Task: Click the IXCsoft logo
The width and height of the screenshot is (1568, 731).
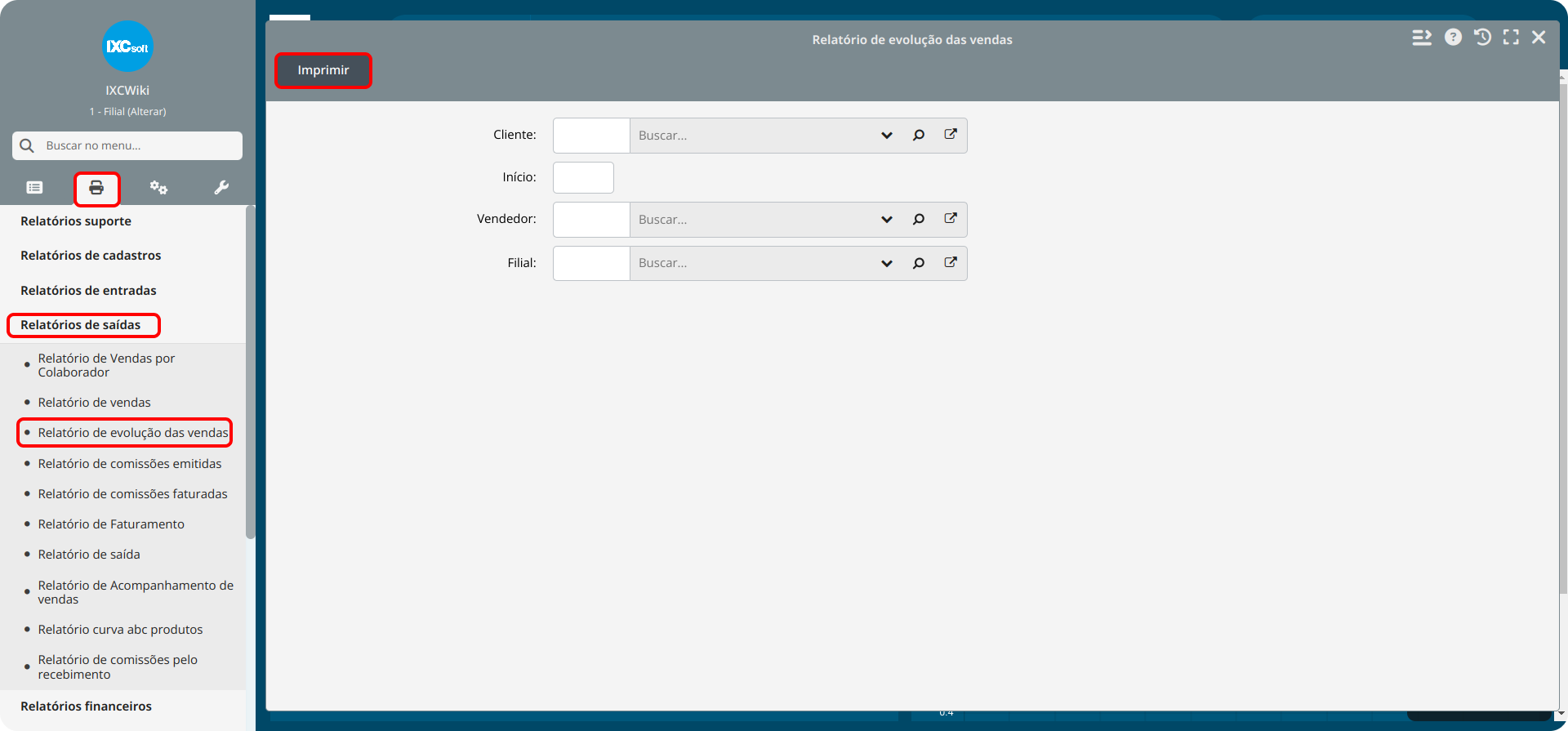Action: tap(127, 47)
